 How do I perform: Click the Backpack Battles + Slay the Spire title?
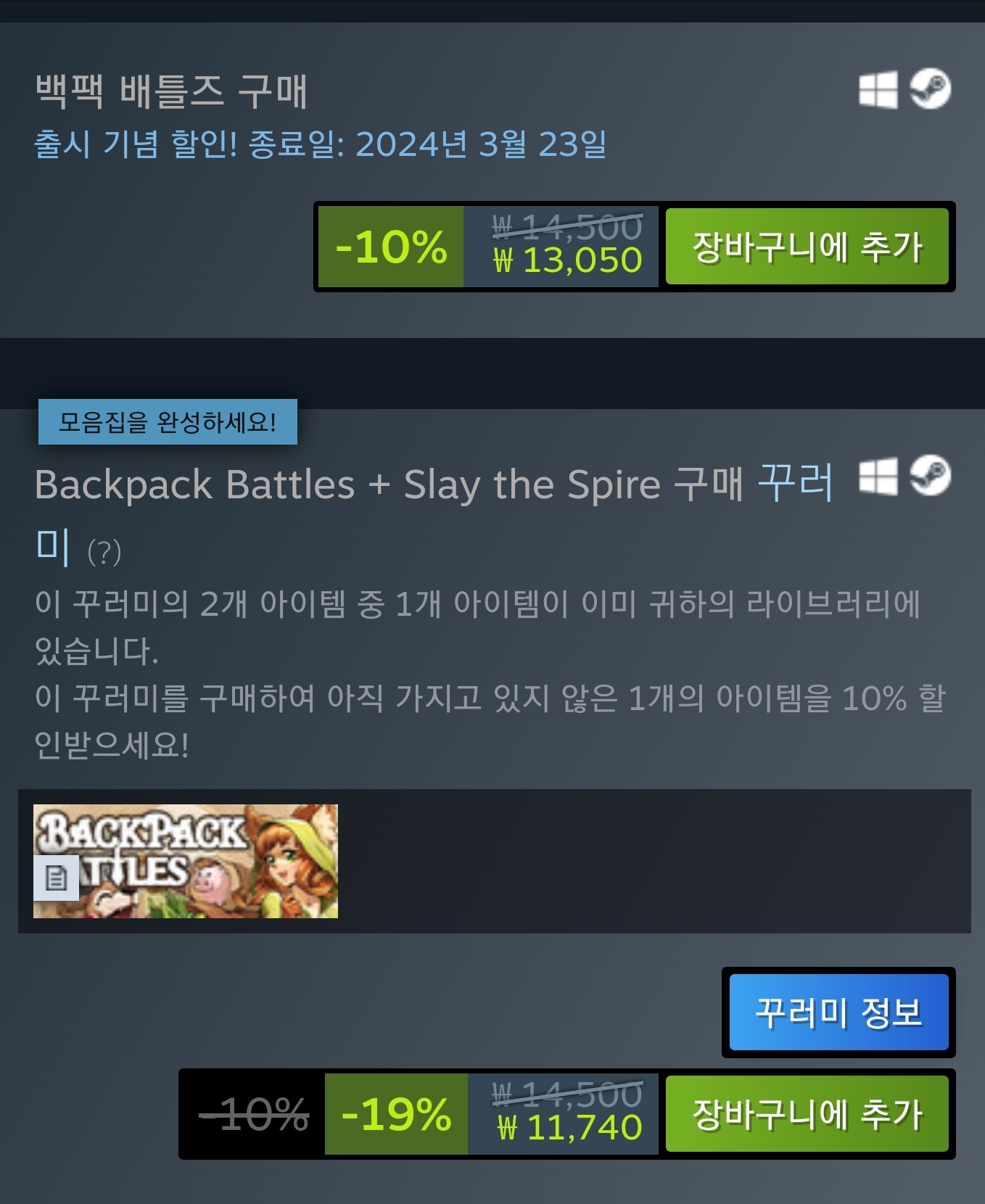tap(390, 485)
